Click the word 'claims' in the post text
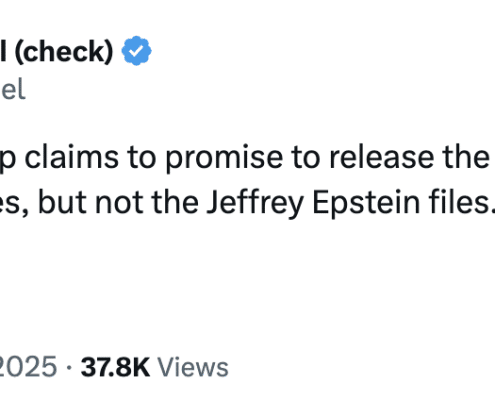The height and width of the screenshot is (400, 495). 71,157
